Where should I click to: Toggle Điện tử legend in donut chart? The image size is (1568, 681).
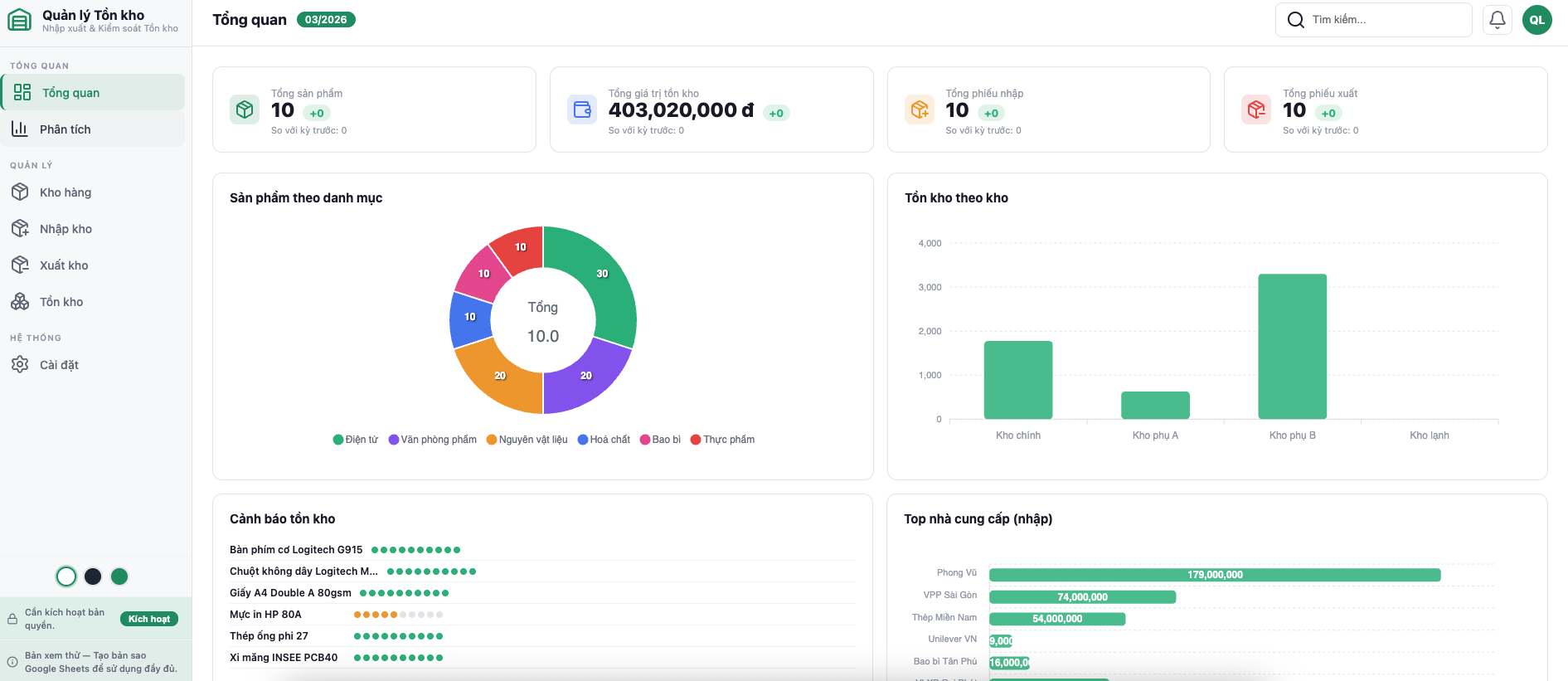coord(355,440)
